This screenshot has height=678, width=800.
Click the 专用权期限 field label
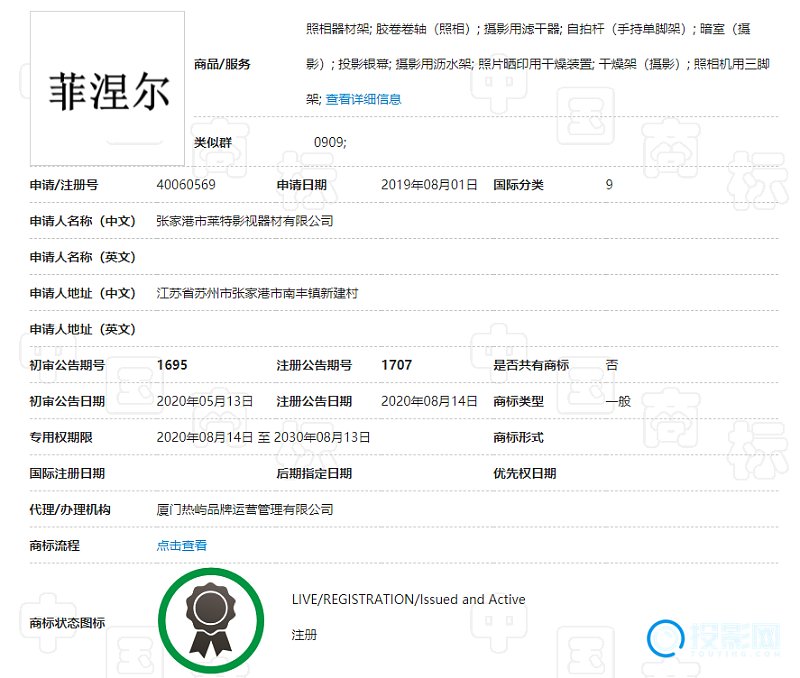click(61, 438)
